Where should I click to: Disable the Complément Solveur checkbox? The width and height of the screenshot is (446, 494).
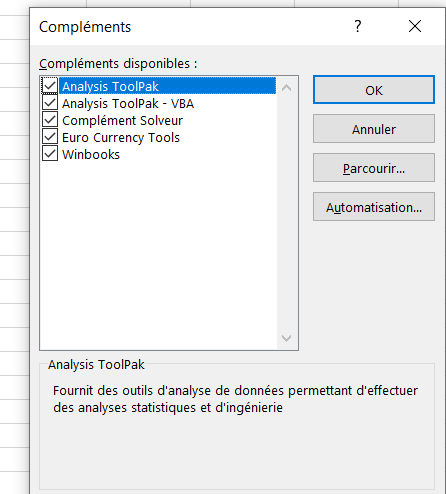(50, 120)
